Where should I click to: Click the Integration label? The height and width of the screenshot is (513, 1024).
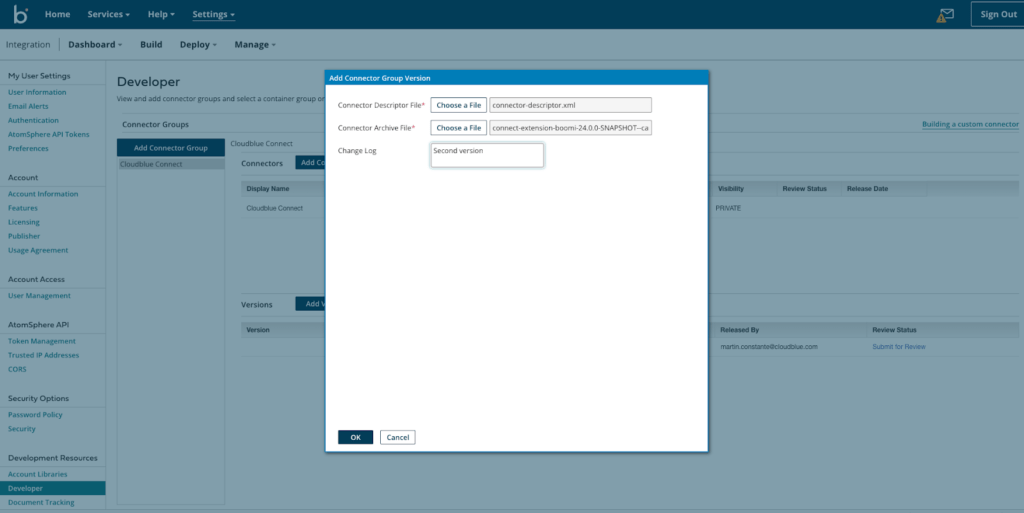[28, 44]
